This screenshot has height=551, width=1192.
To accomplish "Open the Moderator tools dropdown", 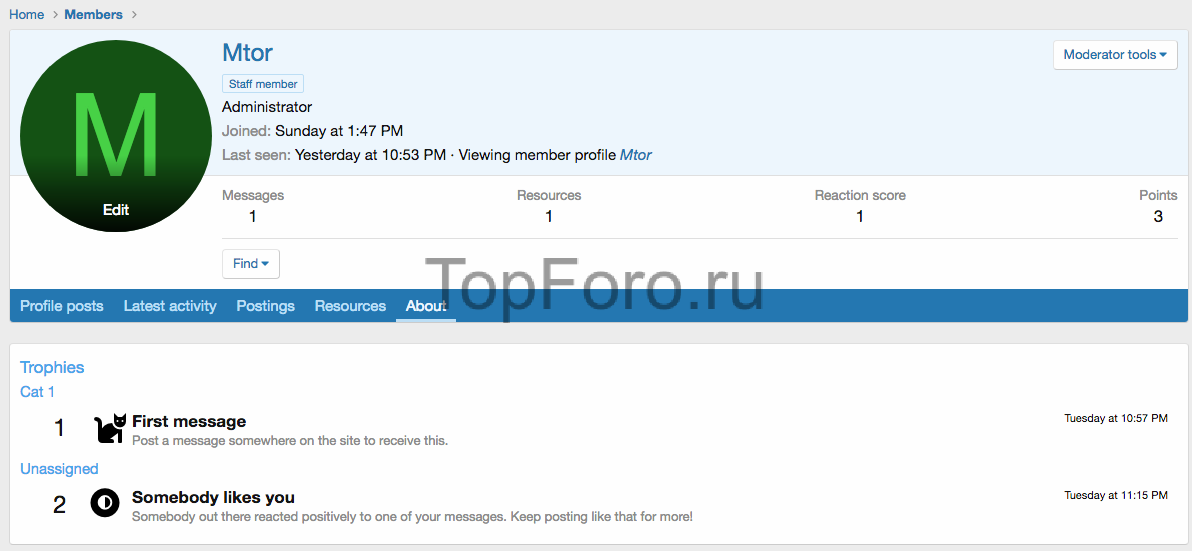I will tap(1114, 55).
